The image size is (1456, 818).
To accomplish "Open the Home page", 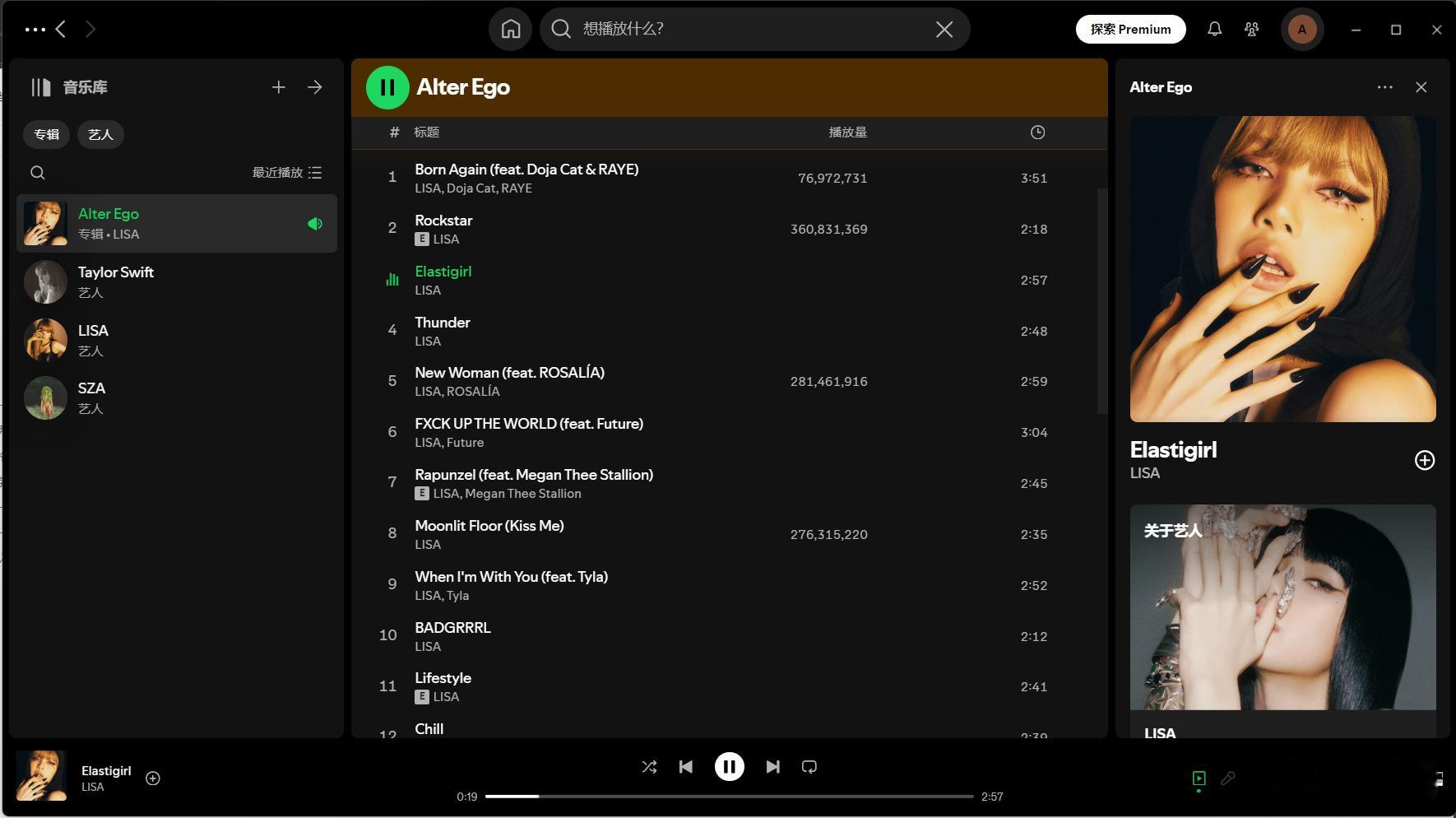I will pyautogui.click(x=511, y=30).
